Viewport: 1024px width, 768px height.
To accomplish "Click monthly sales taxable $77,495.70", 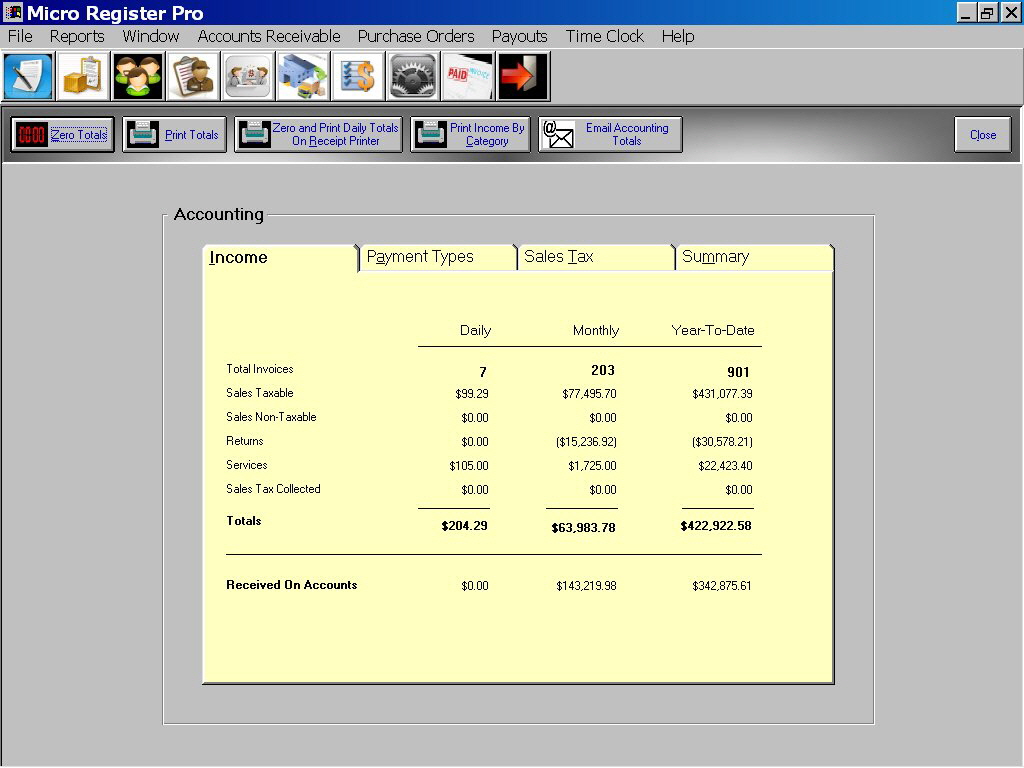I will (x=589, y=394).
